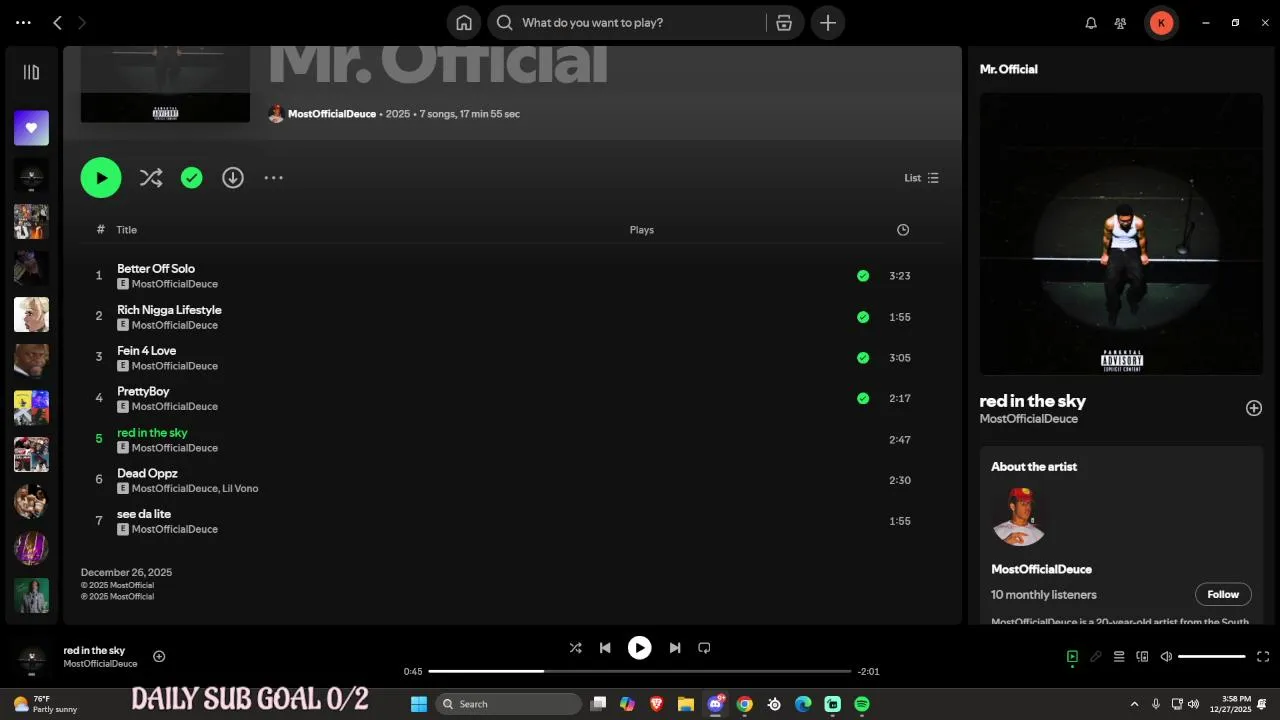Enter full screen mode

pyautogui.click(x=1263, y=657)
